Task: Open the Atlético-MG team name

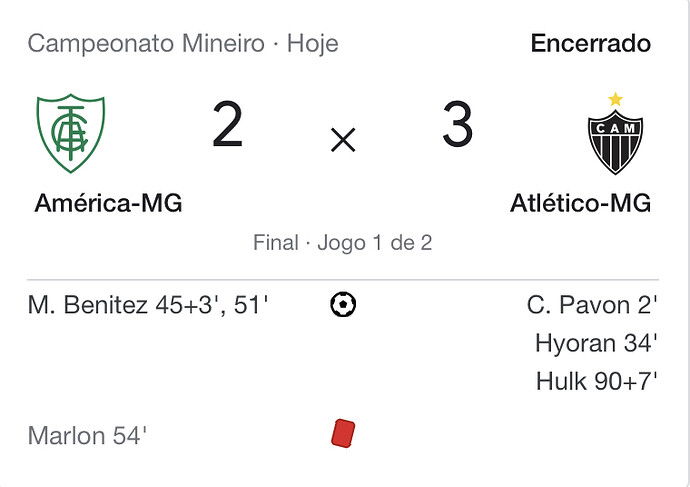Action: (x=580, y=203)
